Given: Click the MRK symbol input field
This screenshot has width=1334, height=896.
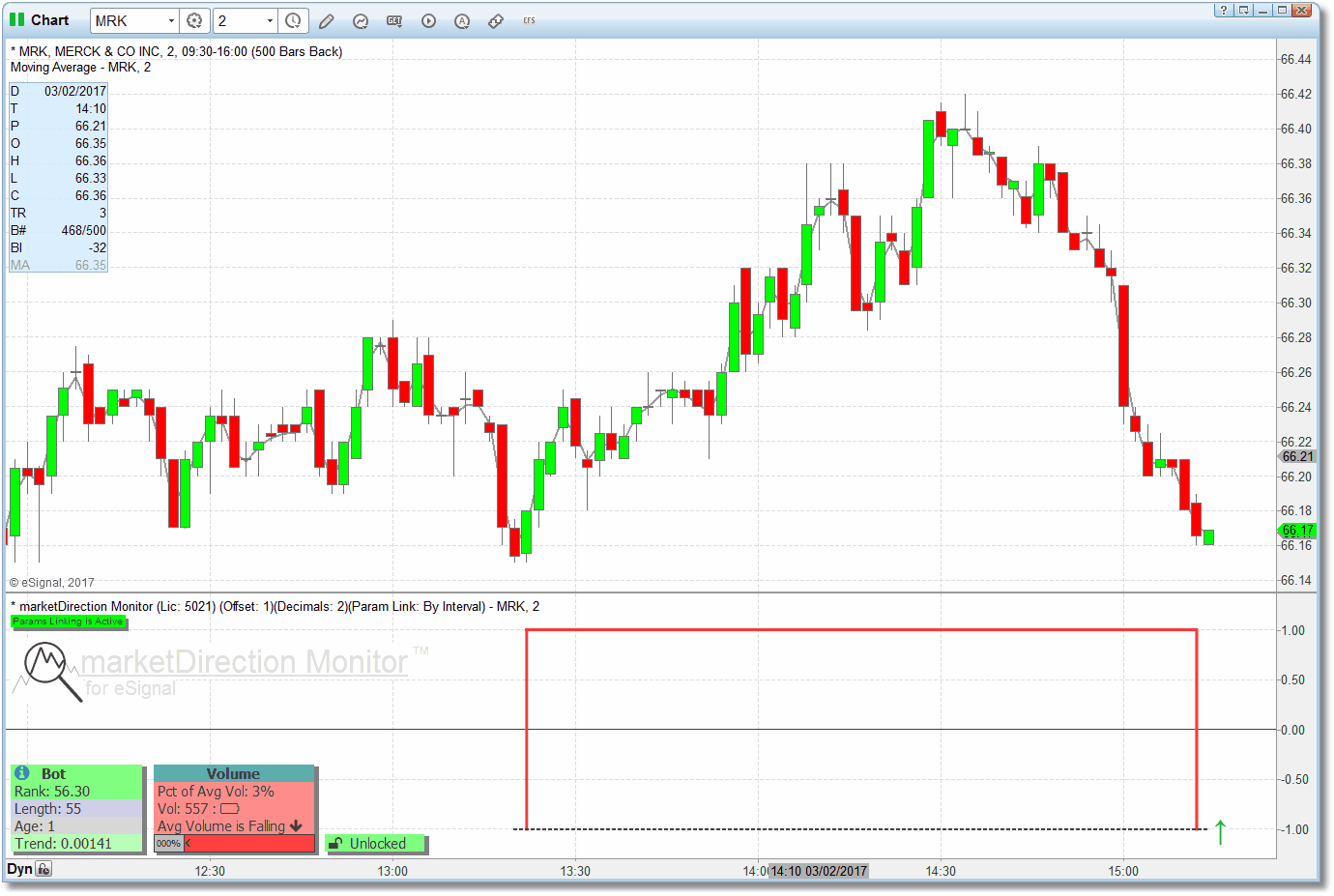Looking at the screenshot, I should coord(128,20).
